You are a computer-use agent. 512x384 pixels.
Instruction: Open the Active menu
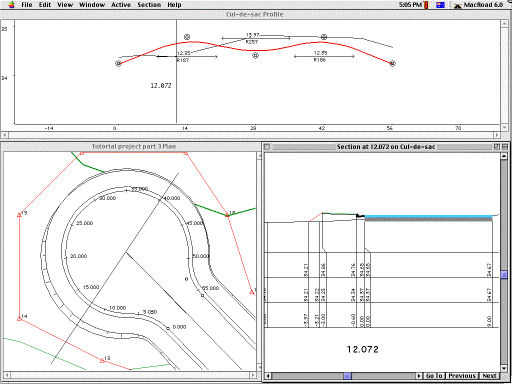tap(121, 5)
